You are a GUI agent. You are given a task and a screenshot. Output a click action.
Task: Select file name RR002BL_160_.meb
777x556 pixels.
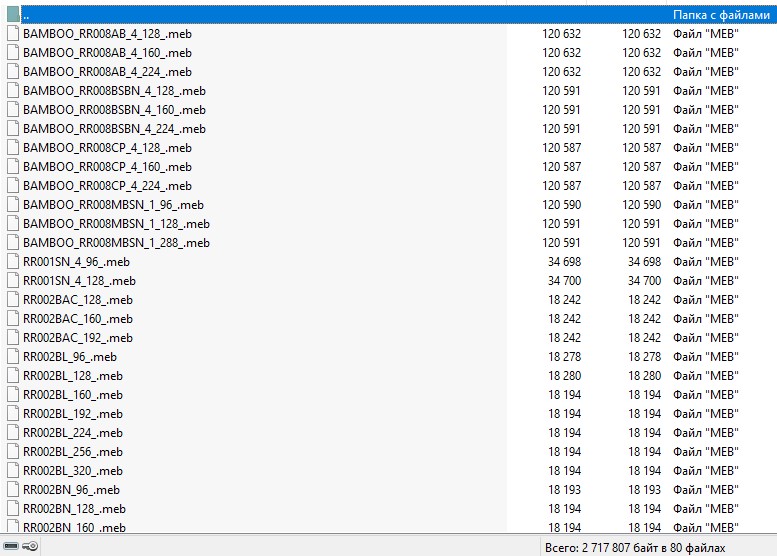[73, 394]
